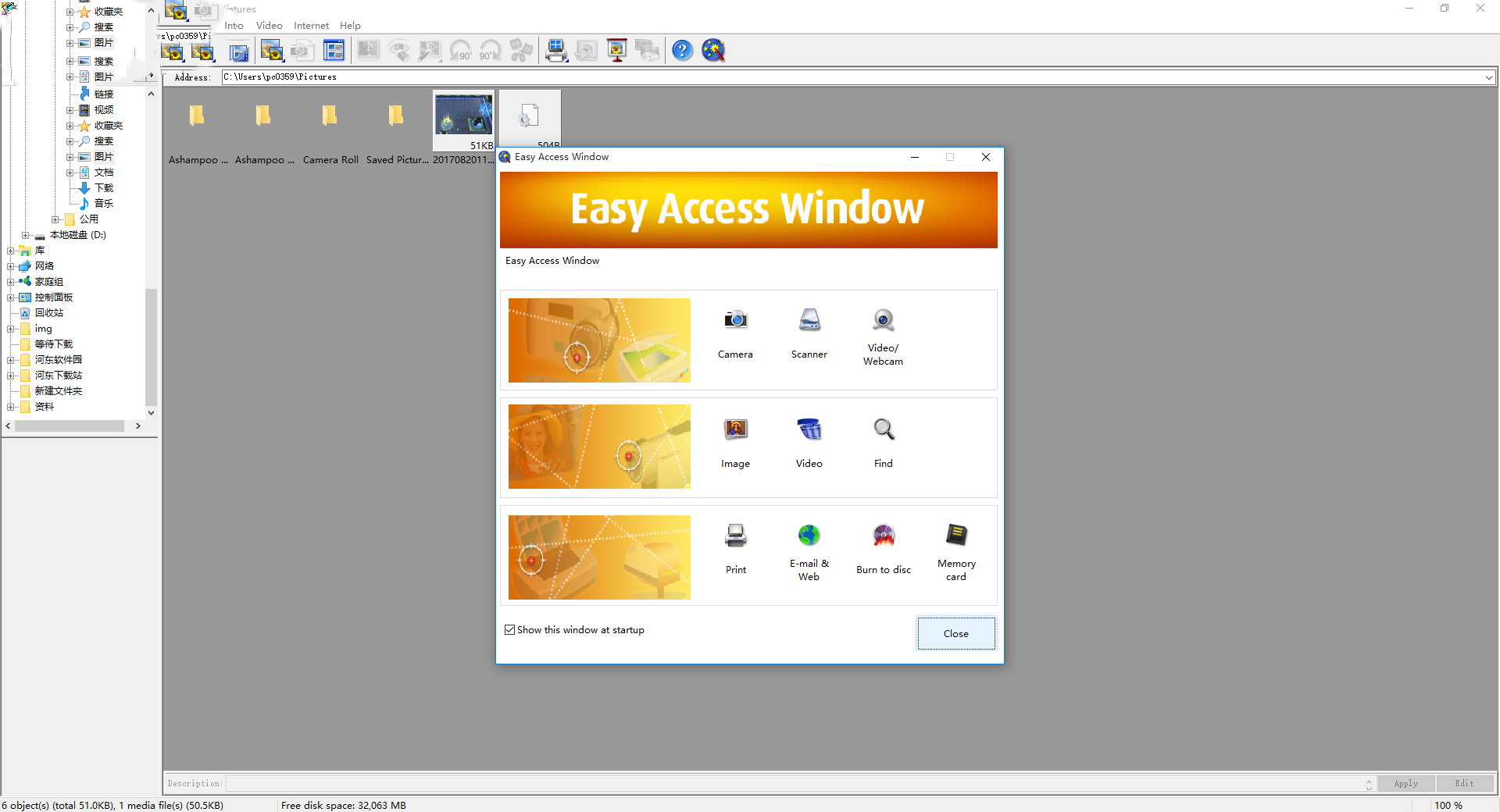The height and width of the screenshot is (812, 1500).
Task: Click the folder tree horizontal scrollbar
Action: click(x=70, y=426)
